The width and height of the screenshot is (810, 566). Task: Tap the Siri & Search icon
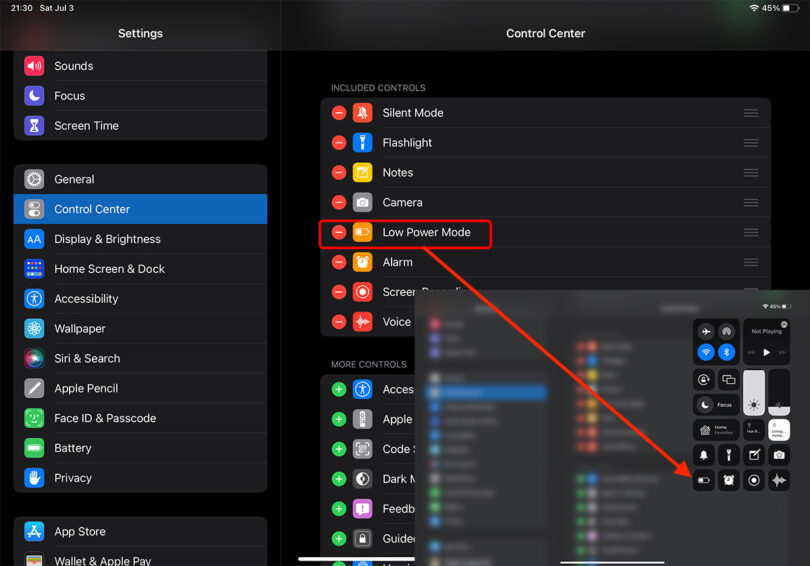(x=34, y=358)
